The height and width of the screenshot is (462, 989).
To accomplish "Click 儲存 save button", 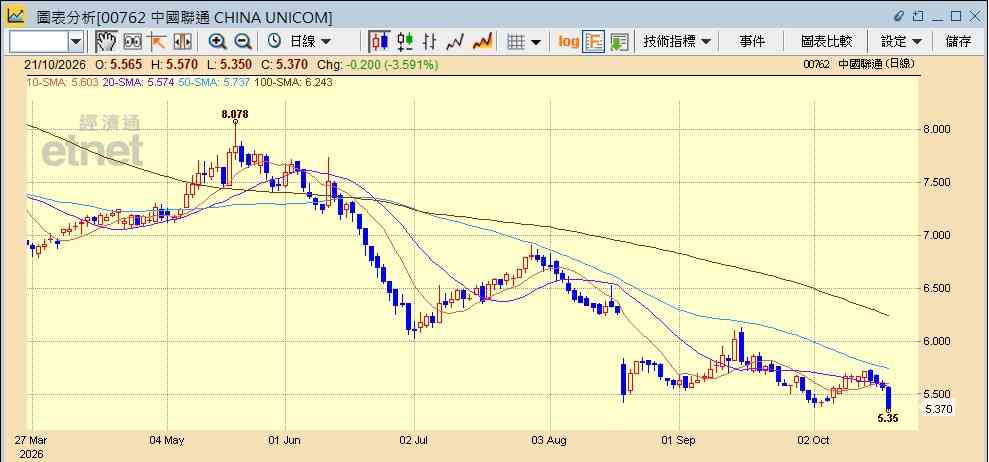I will (958, 42).
